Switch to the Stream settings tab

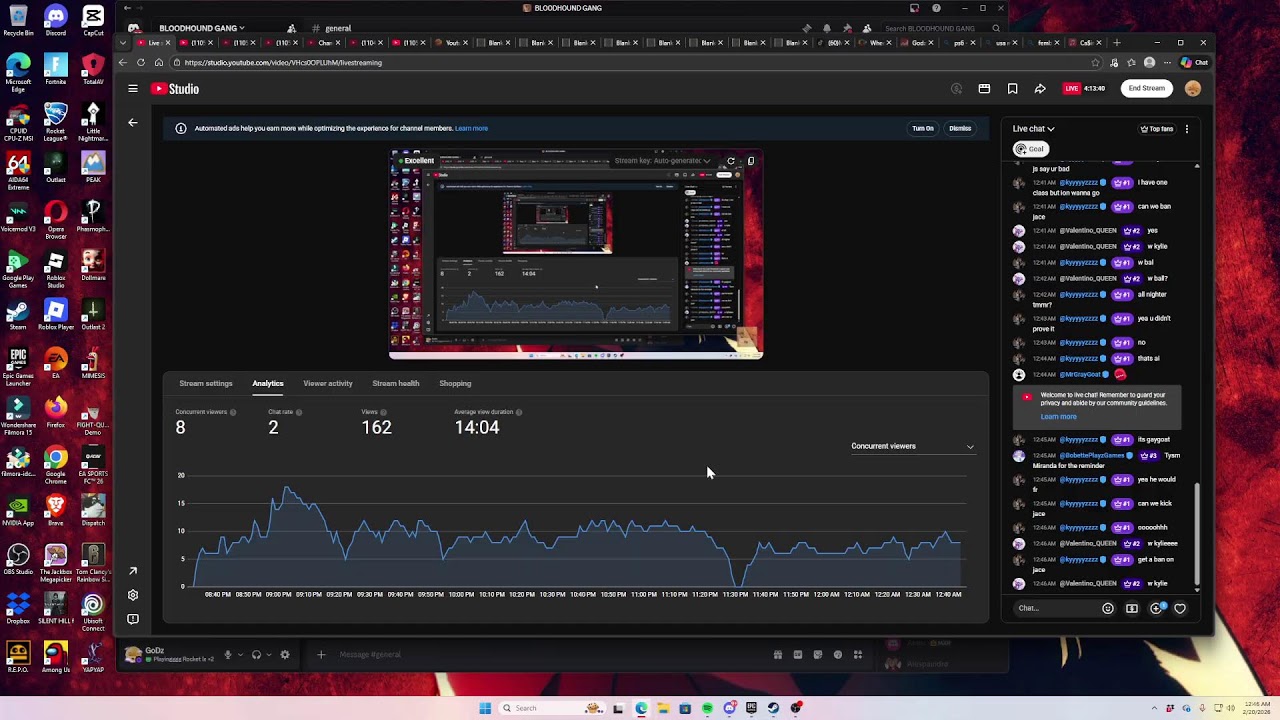(206, 383)
